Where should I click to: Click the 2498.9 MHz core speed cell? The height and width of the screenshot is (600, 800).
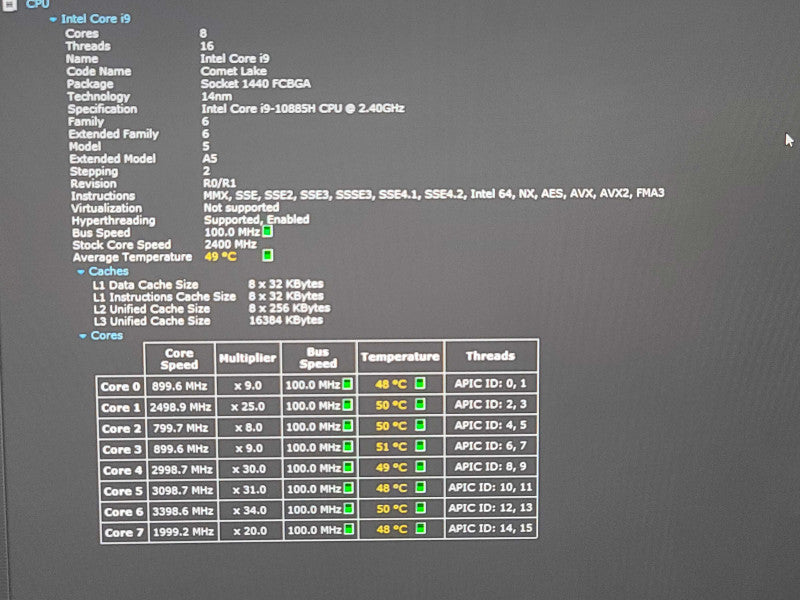pyautogui.click(x=180, y=407)
